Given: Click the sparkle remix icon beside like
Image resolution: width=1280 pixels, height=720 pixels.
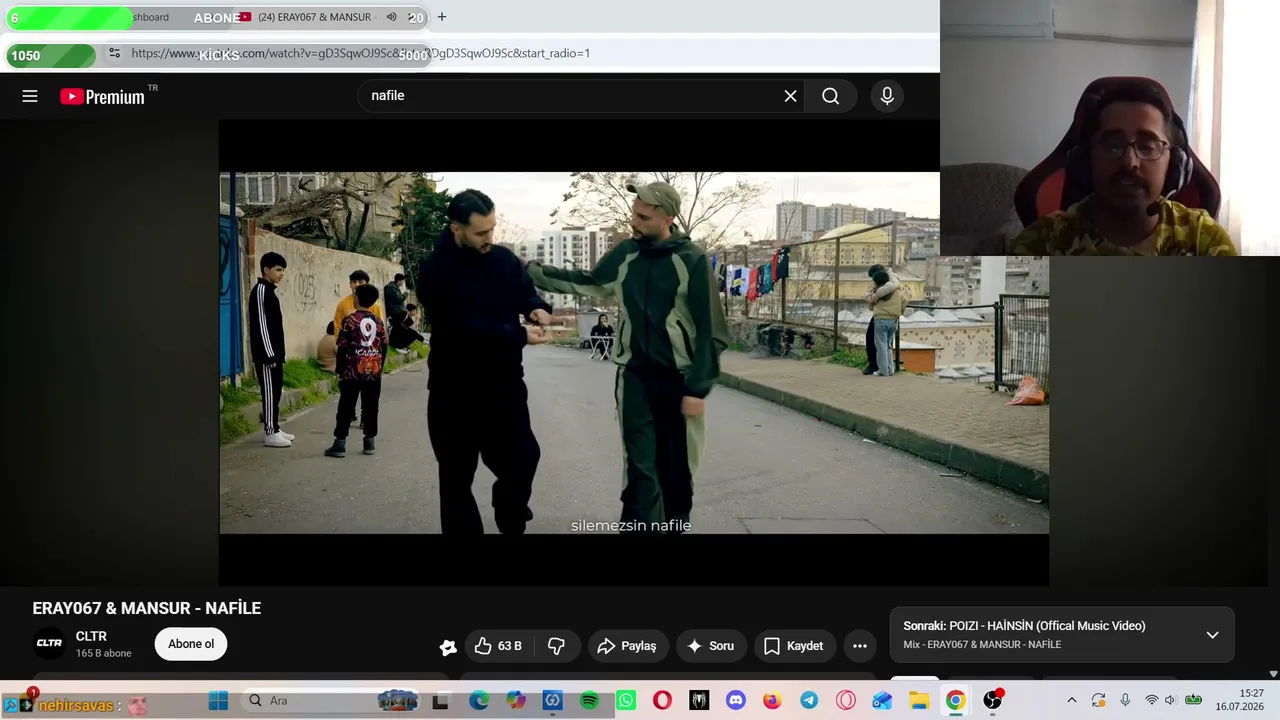Looking at the screenshot, I should (448, 647).
